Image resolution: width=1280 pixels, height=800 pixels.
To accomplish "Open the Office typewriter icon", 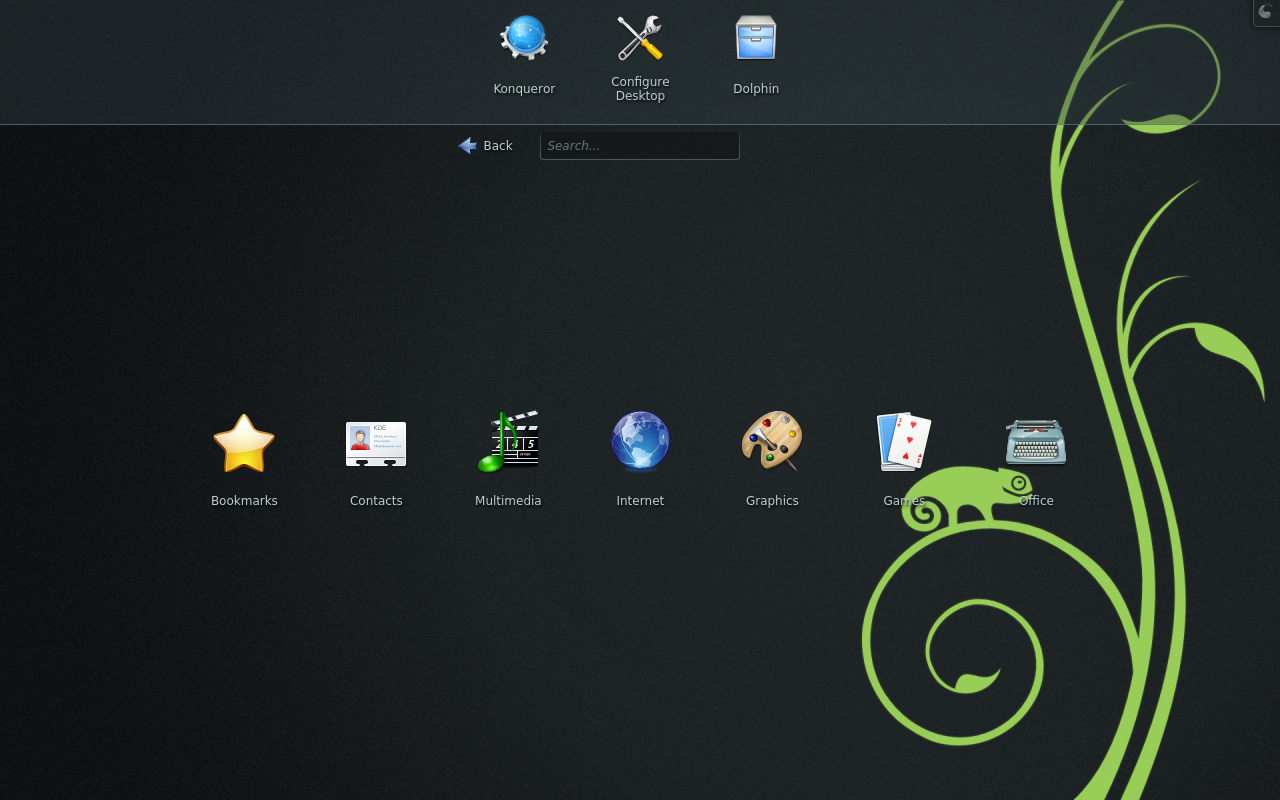I will [1036, 442].
